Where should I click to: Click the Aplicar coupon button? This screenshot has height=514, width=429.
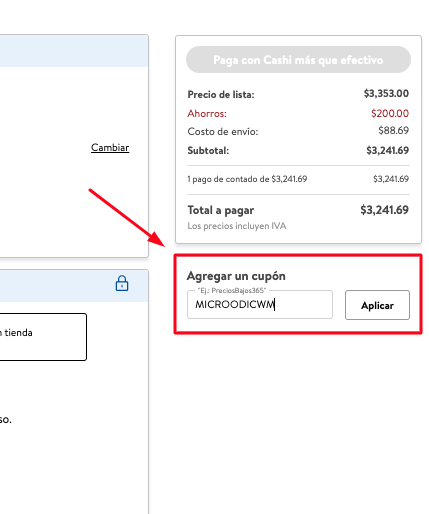(377, 305)
